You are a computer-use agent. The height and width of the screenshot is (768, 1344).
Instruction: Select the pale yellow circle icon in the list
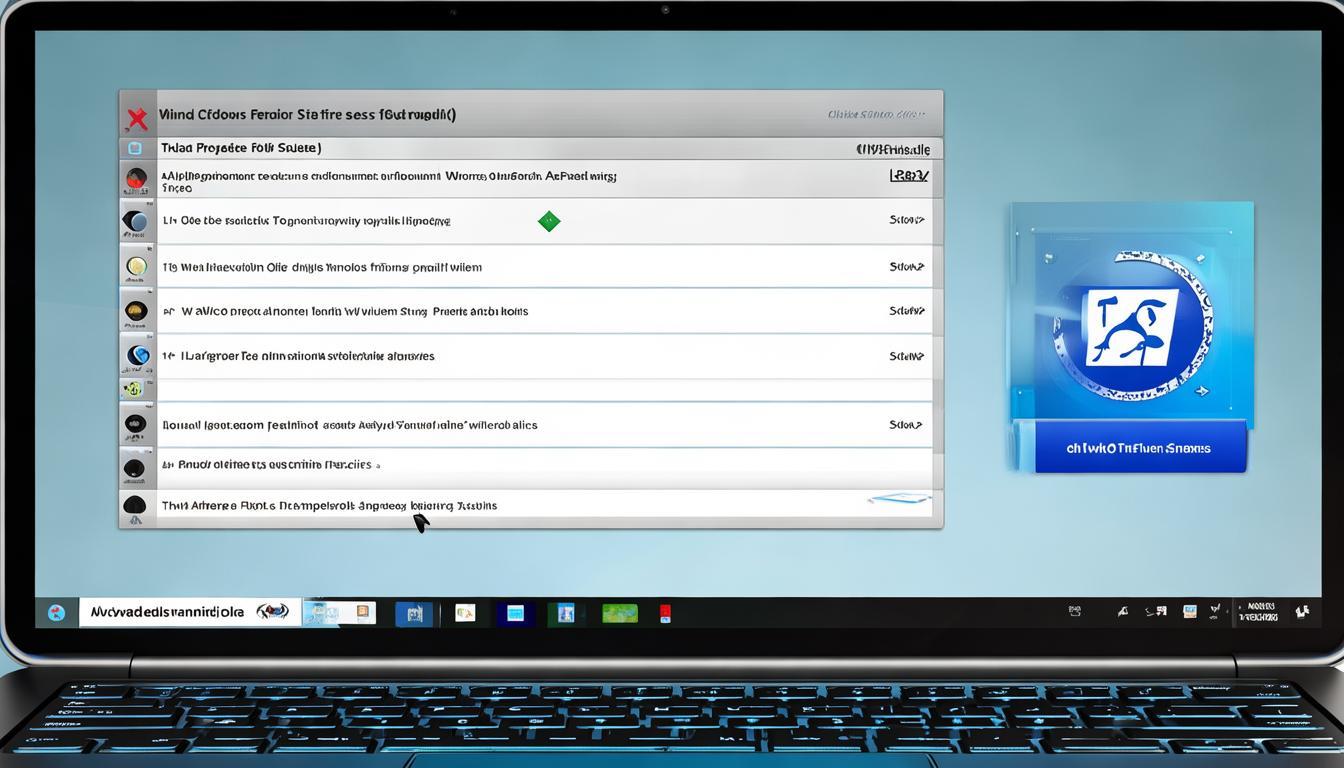(136, 267)
